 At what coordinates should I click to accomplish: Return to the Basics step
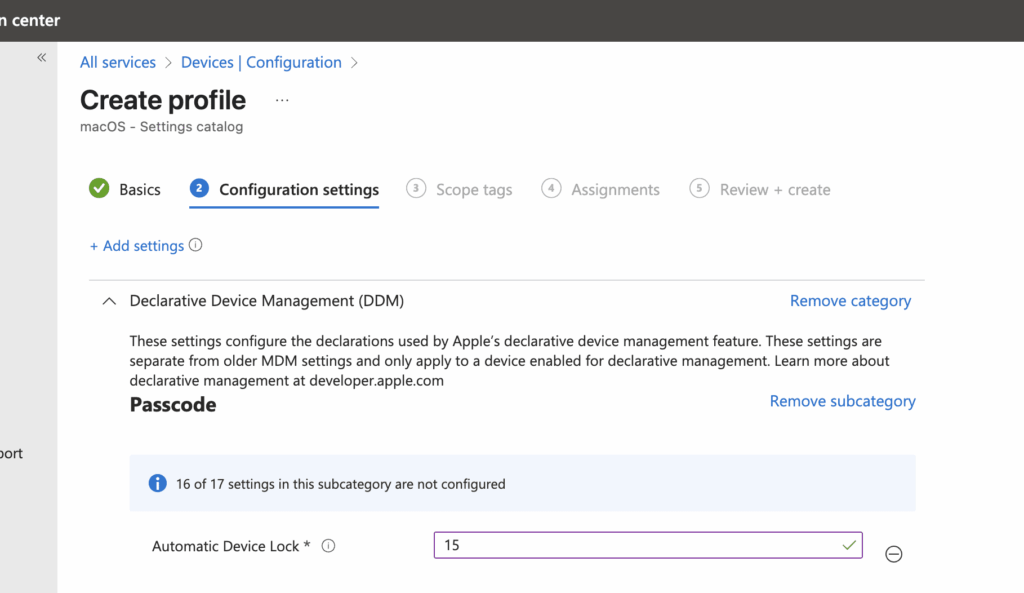click(x=125, y=189)
